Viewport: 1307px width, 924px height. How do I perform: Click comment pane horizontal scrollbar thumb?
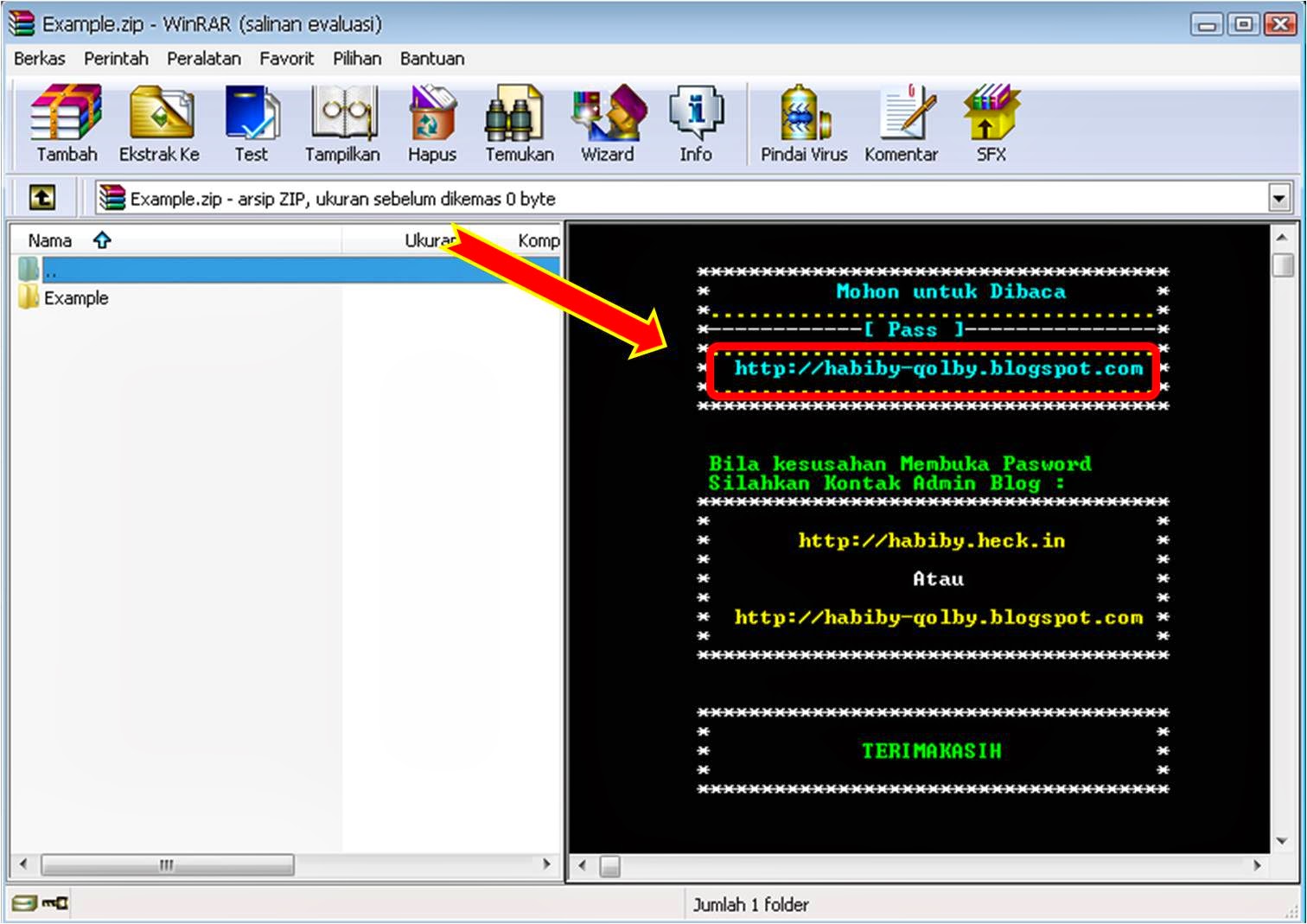point(609,865)
